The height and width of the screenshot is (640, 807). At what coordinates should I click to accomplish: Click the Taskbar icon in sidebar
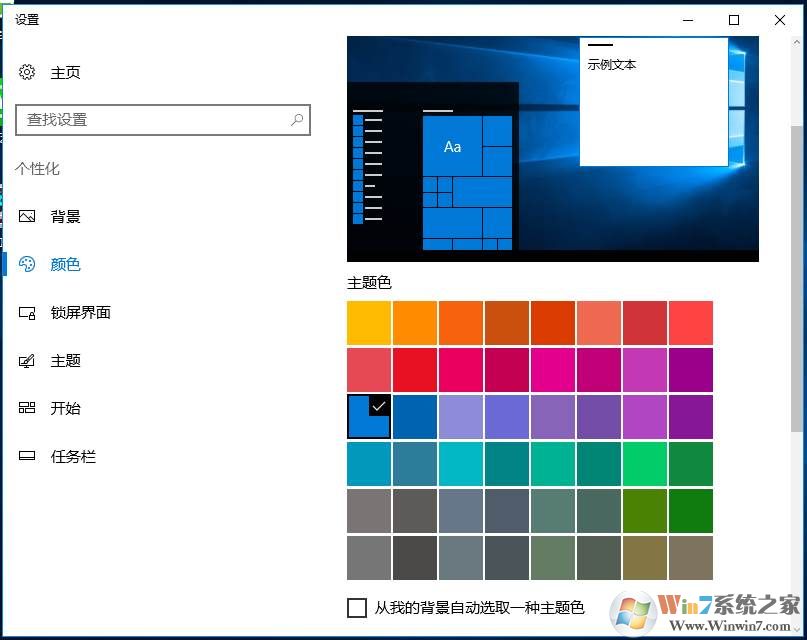click(x=27, y=457)
